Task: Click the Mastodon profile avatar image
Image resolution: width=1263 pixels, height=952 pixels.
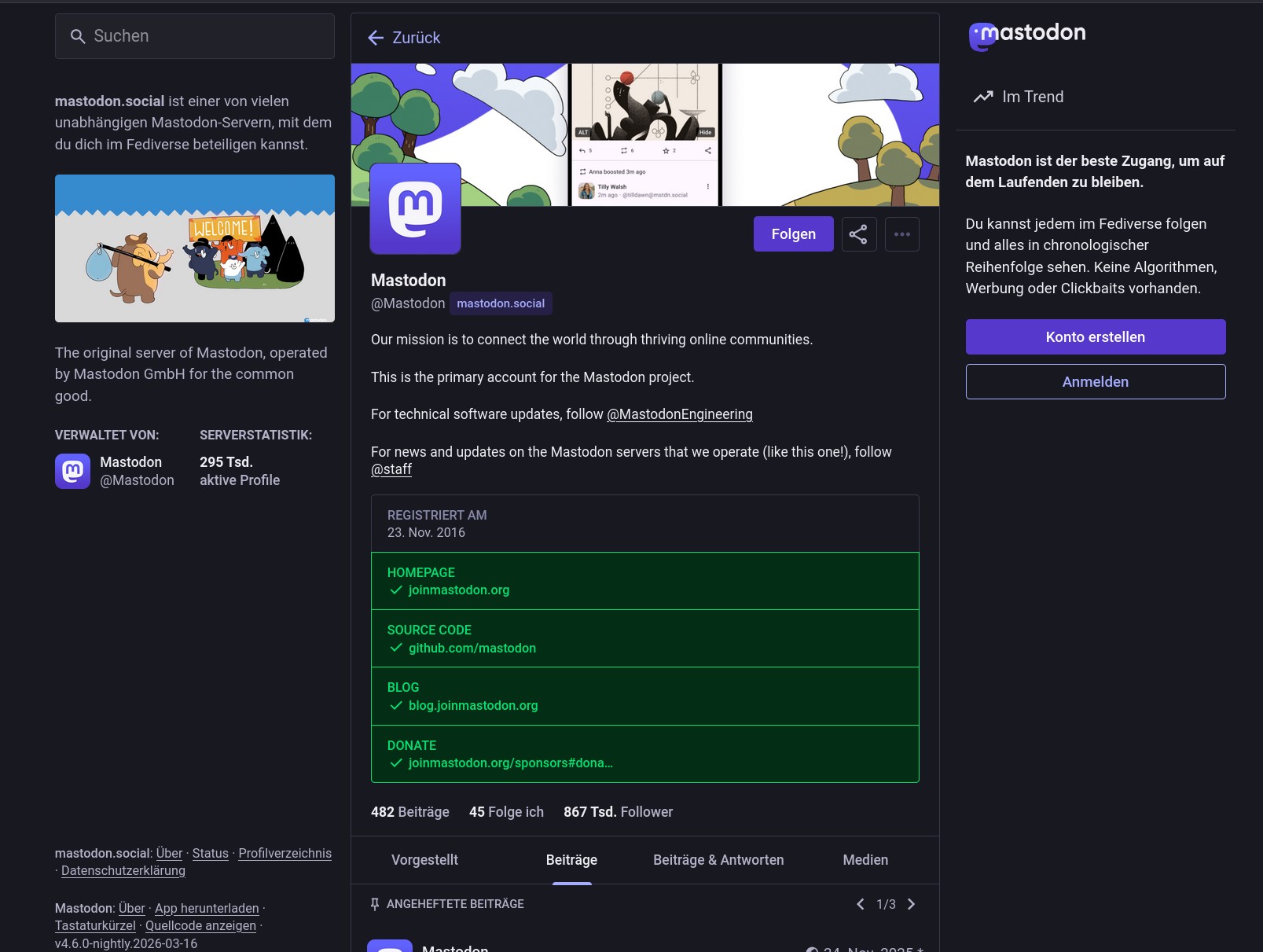Action: (x=415, y=208)
